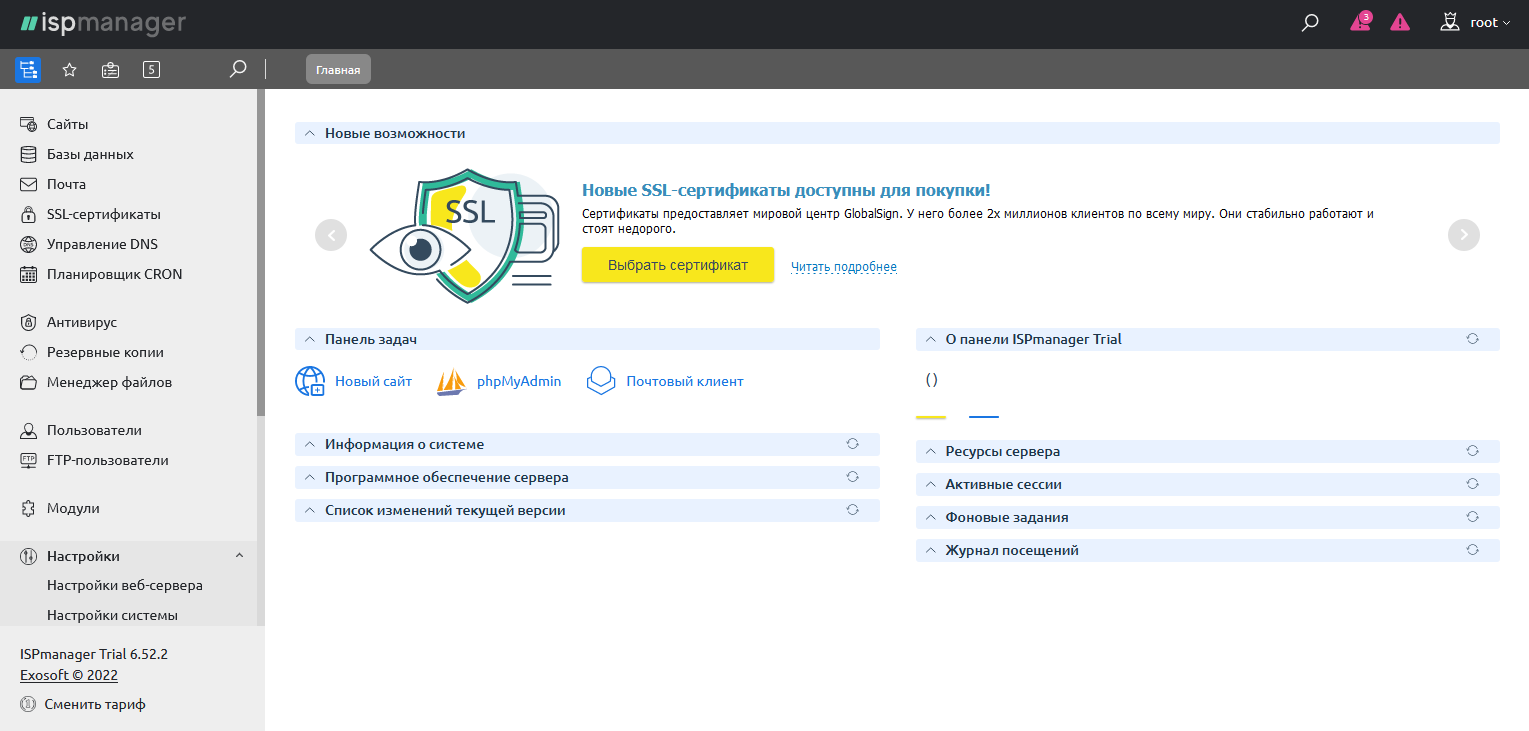Click Сменить тариф link
Image resolution: width=1529 pixels, height=731 pixels.
pyautogui.click(x=95, y=704)
